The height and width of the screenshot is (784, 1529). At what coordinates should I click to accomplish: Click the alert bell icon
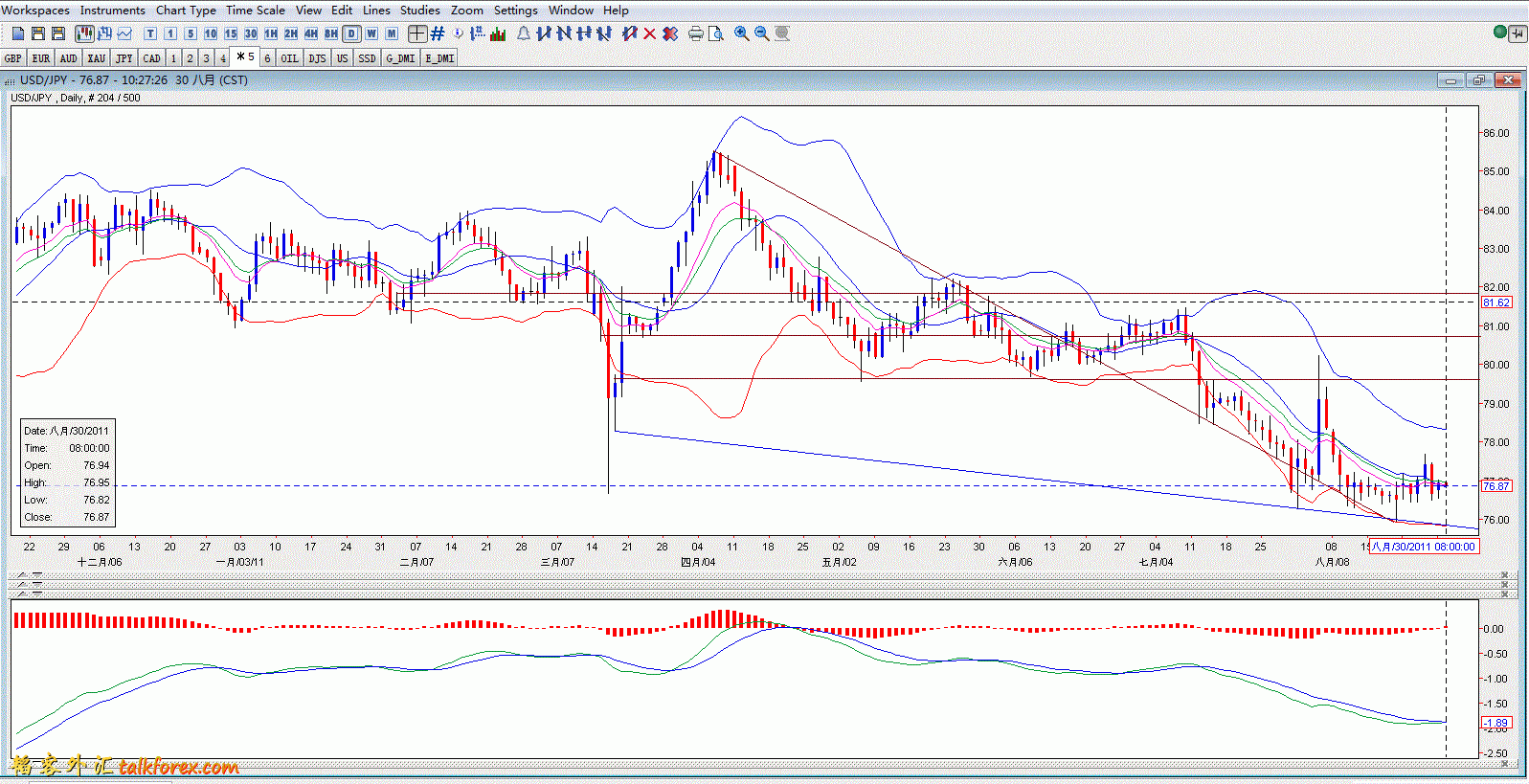point(524,34)
